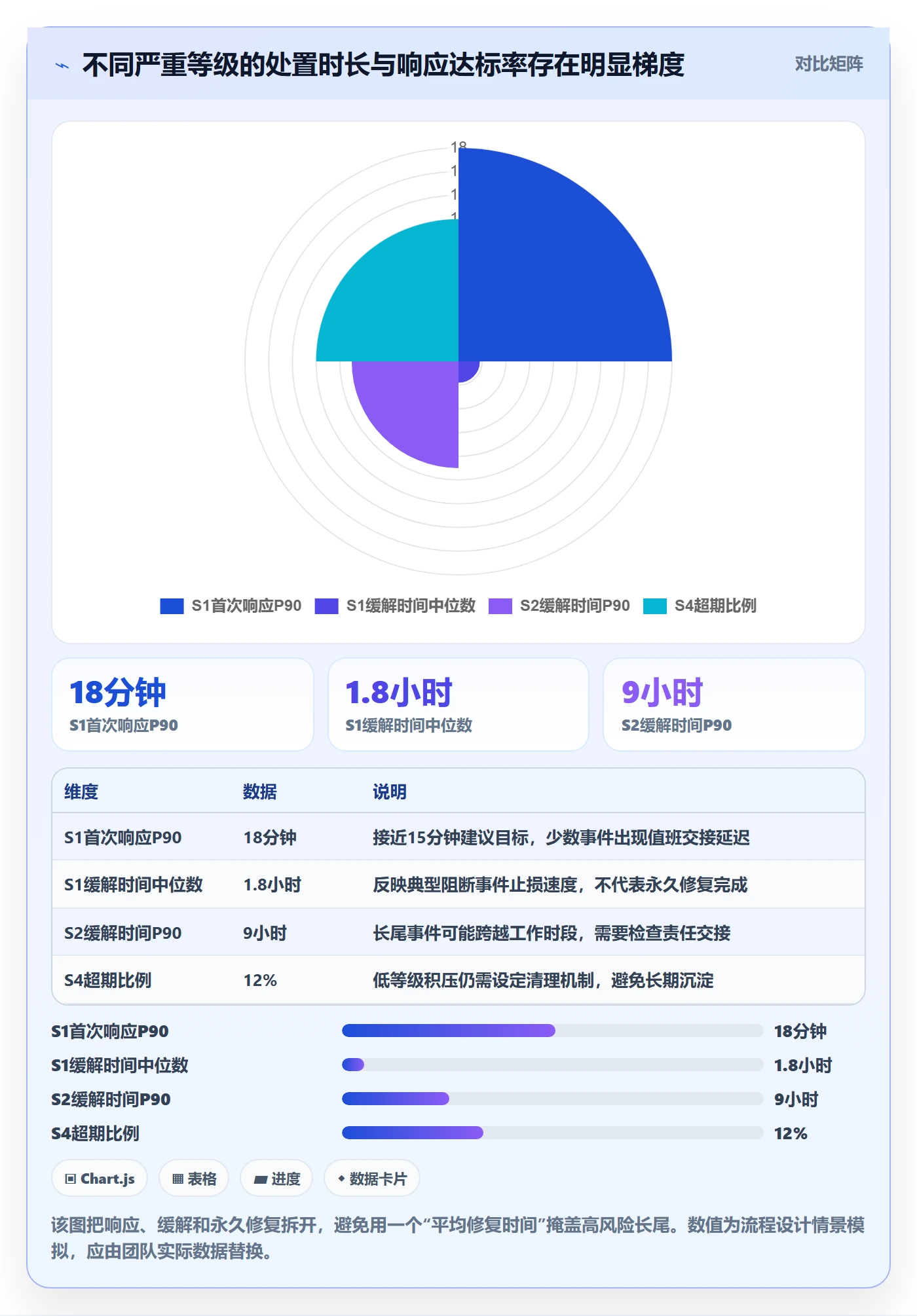
Task: Click the S1首次响应P90 table row name
Action: tap(123, 837)
